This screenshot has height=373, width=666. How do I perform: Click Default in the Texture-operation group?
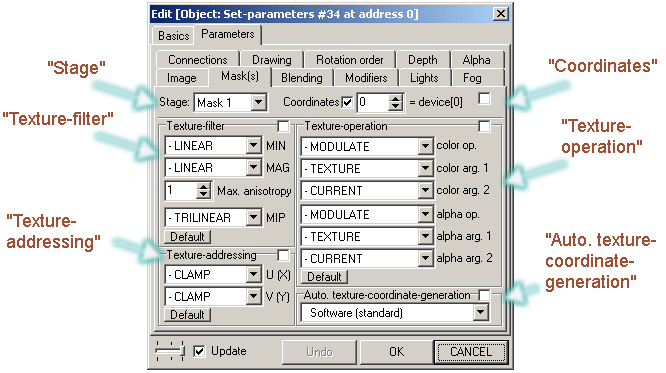(324, 277)
